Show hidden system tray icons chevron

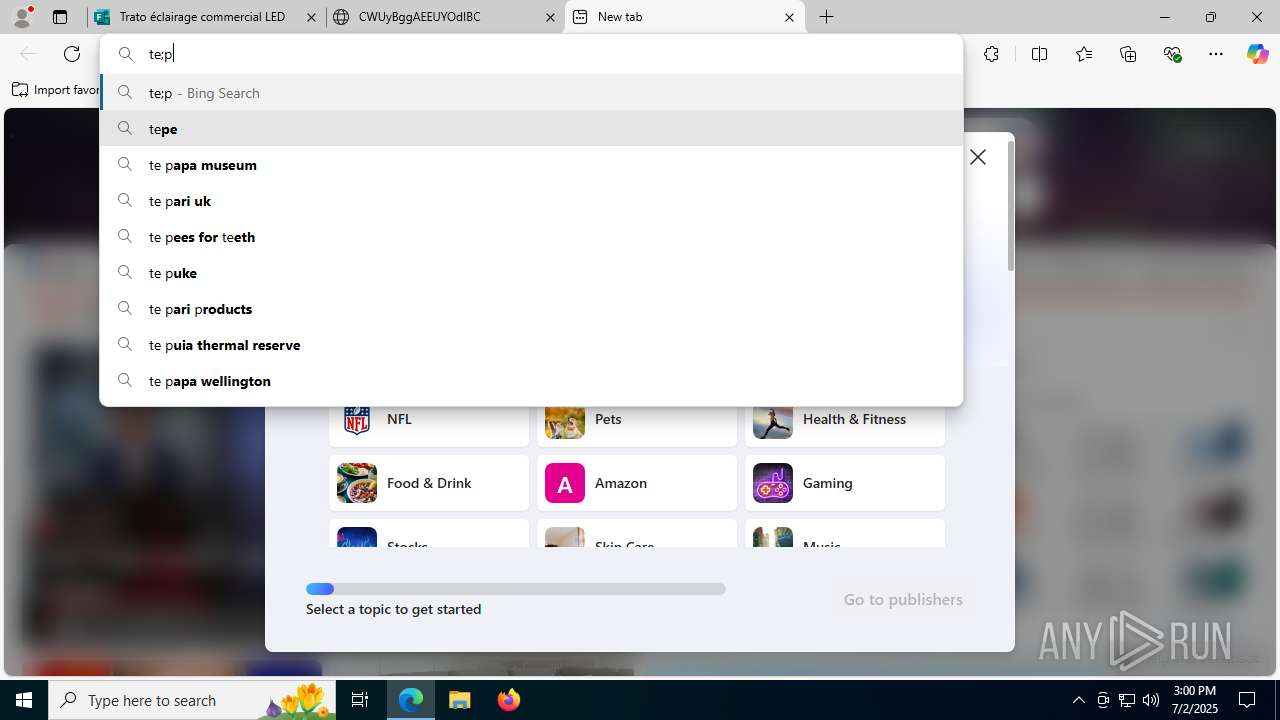1078,700
